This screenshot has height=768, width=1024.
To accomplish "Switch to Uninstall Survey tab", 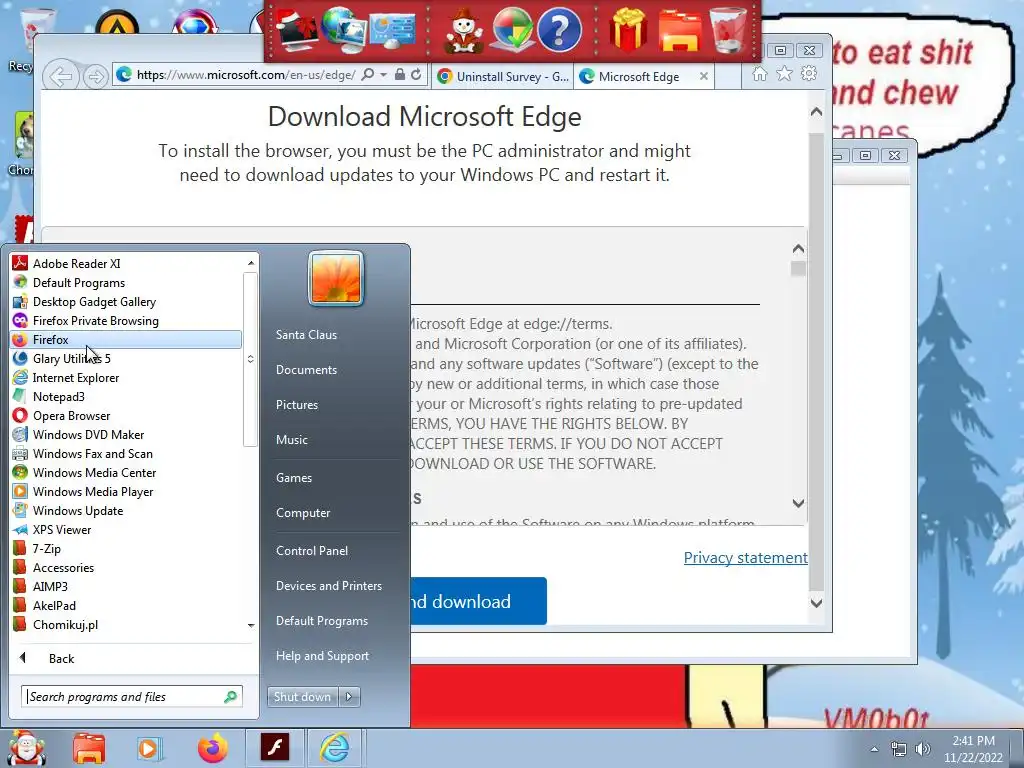I will click(502, 76).
